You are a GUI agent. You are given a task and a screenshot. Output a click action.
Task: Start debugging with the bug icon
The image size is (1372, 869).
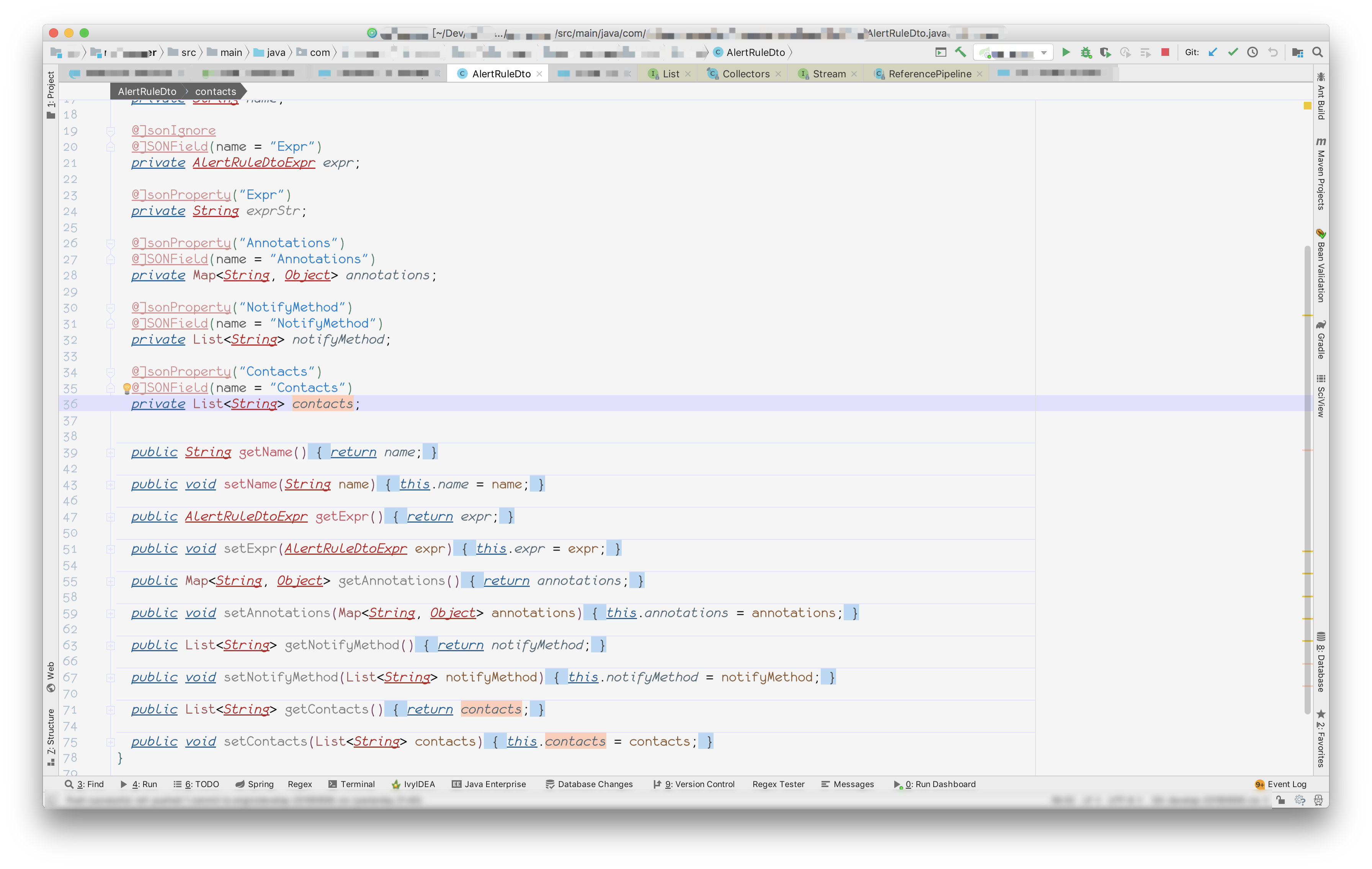point(1086,52)
